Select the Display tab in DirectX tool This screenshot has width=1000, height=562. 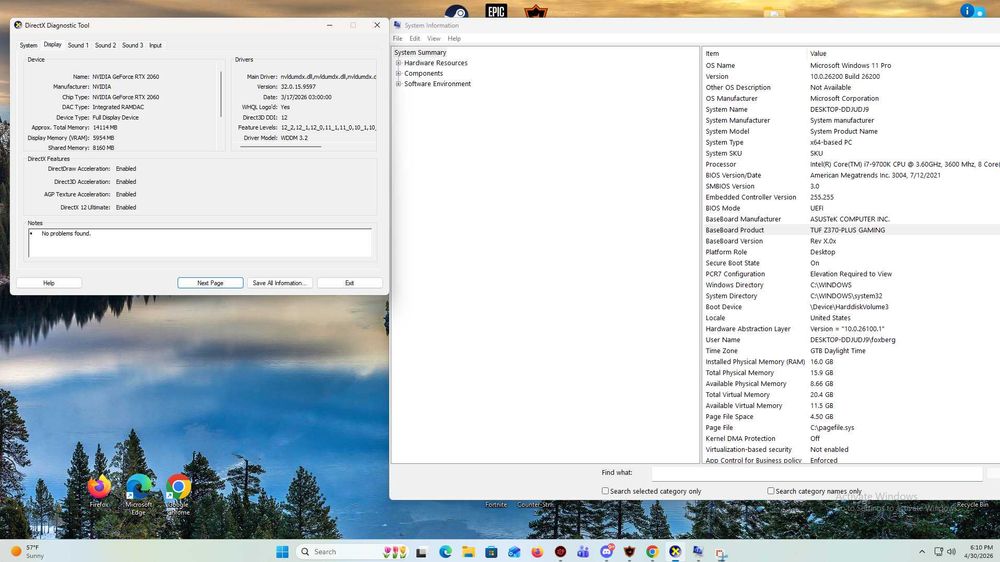tap(52, 45)
